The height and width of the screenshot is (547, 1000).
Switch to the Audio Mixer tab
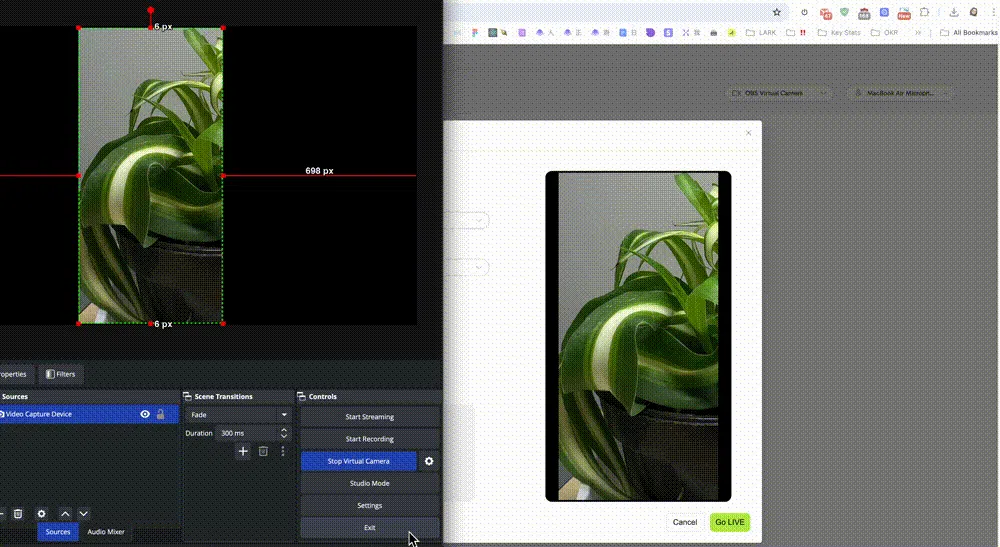point(106,532)
